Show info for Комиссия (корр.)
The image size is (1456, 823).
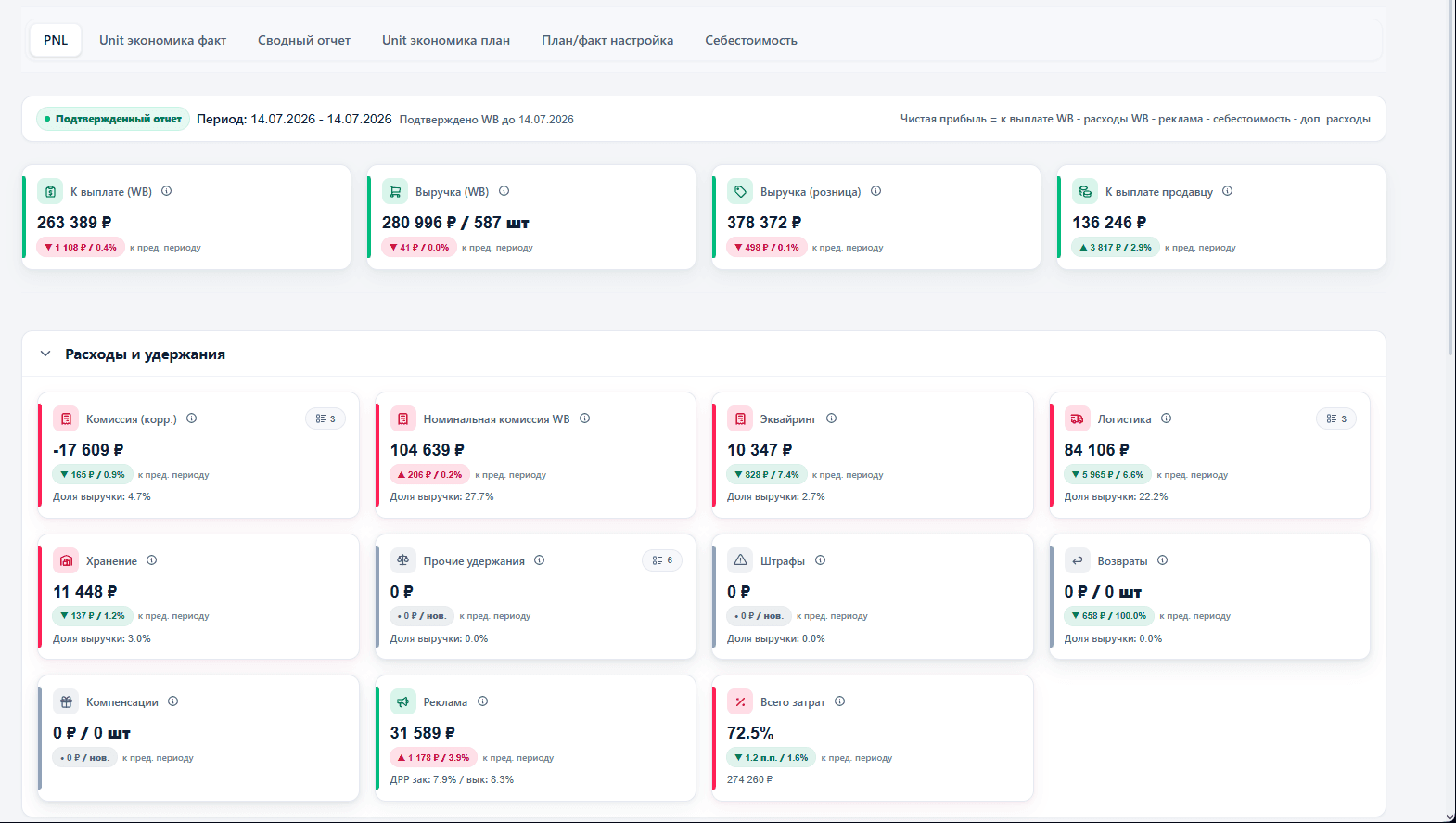tap(192, 418)
